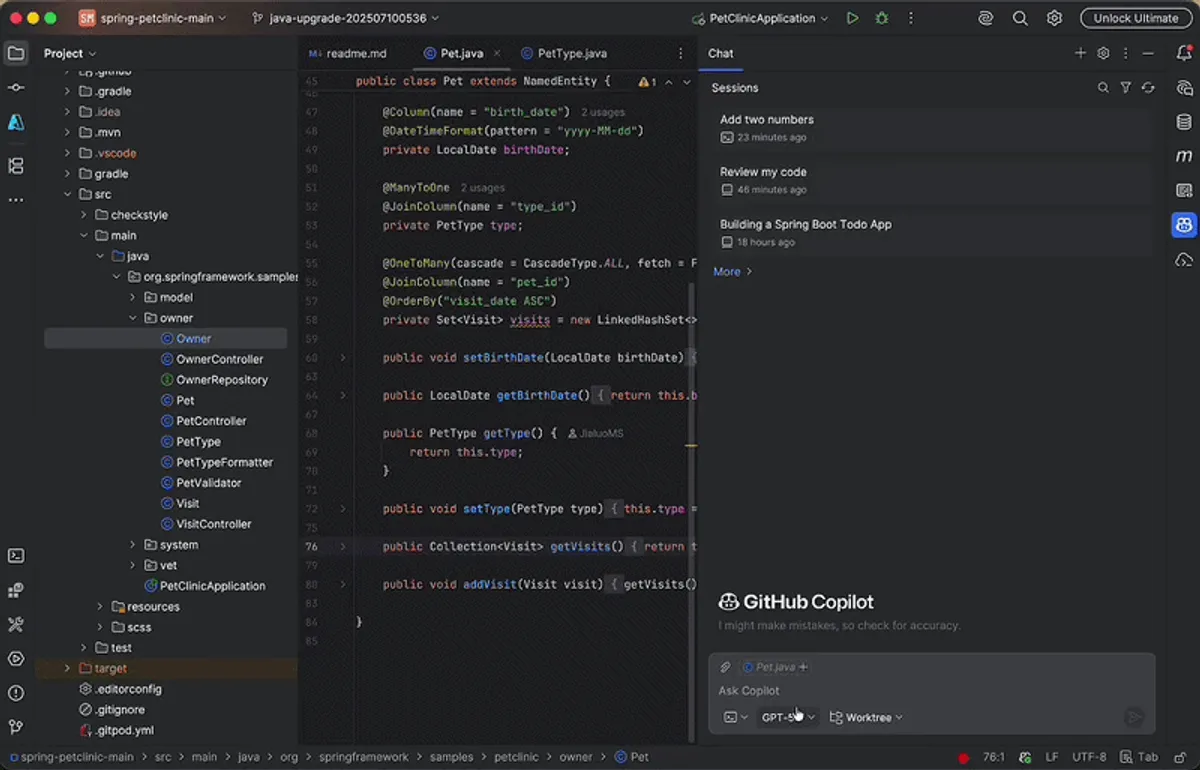Open the Commit tool window icon
The width and height of the screenshot is (1200, 770).
[x=16, y=88]
